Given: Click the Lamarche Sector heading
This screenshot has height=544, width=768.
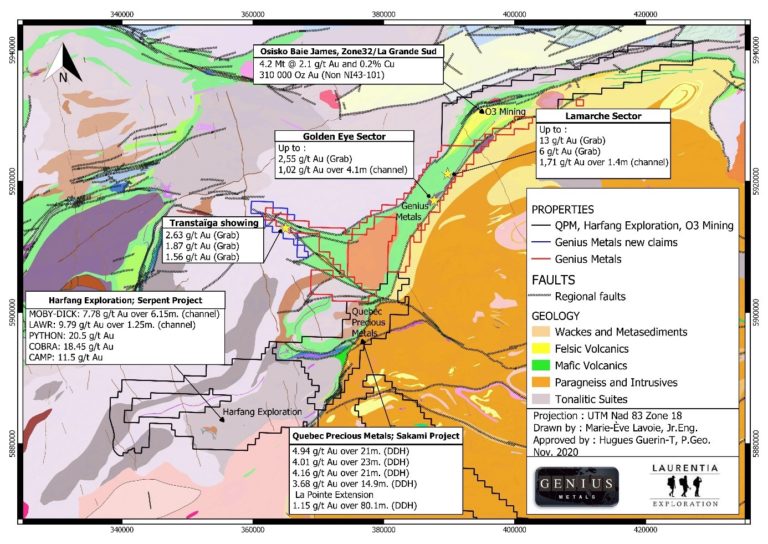Looking at the screenshot, I should click(x=603, y=116).
